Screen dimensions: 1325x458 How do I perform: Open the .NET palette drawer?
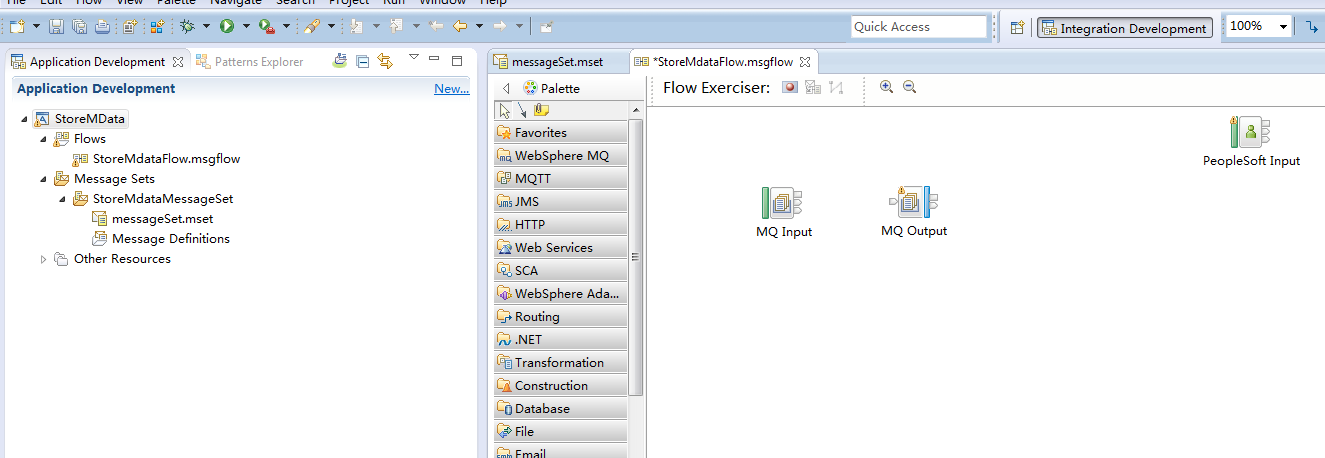click(x=560, y=340)
